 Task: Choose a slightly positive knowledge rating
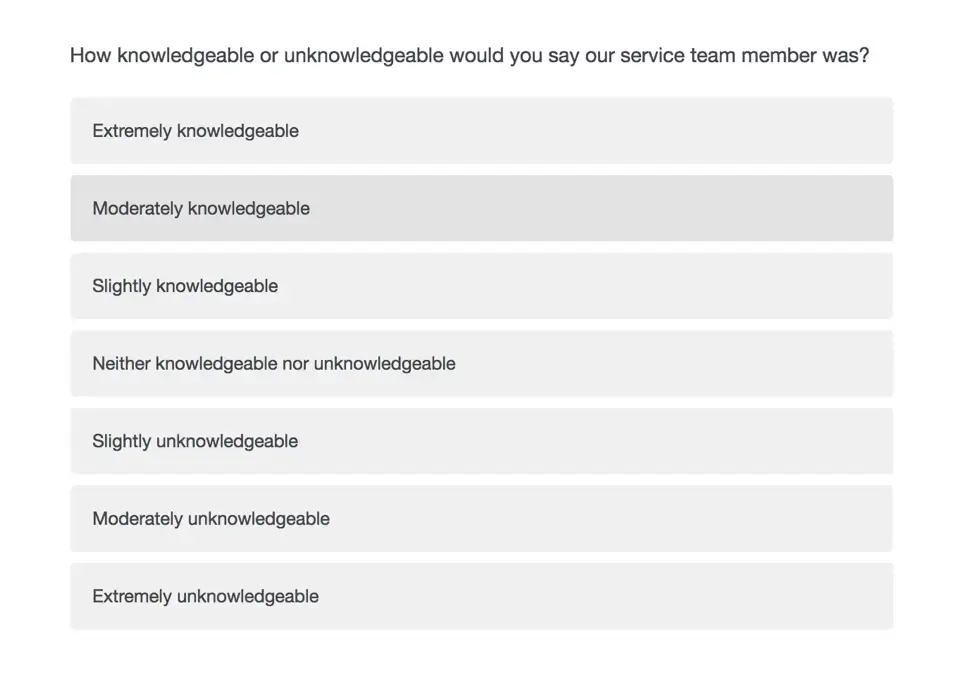tap(480, 285)
